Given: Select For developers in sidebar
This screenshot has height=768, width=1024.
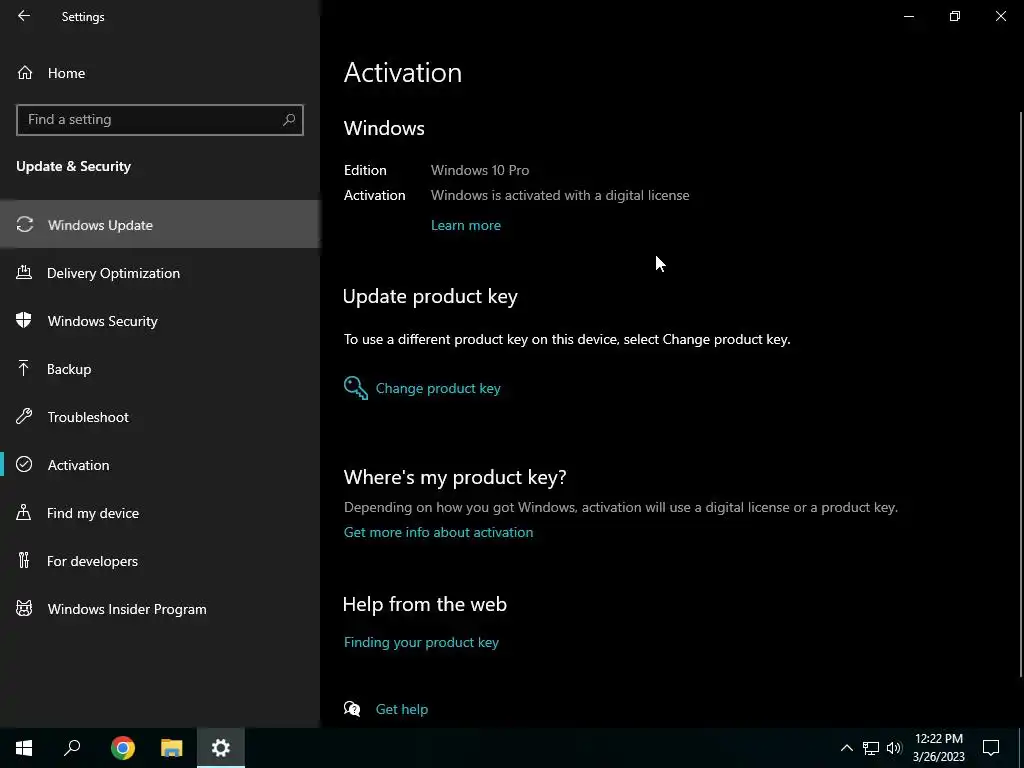Looking at the screenshot, I should coord(160,561).
